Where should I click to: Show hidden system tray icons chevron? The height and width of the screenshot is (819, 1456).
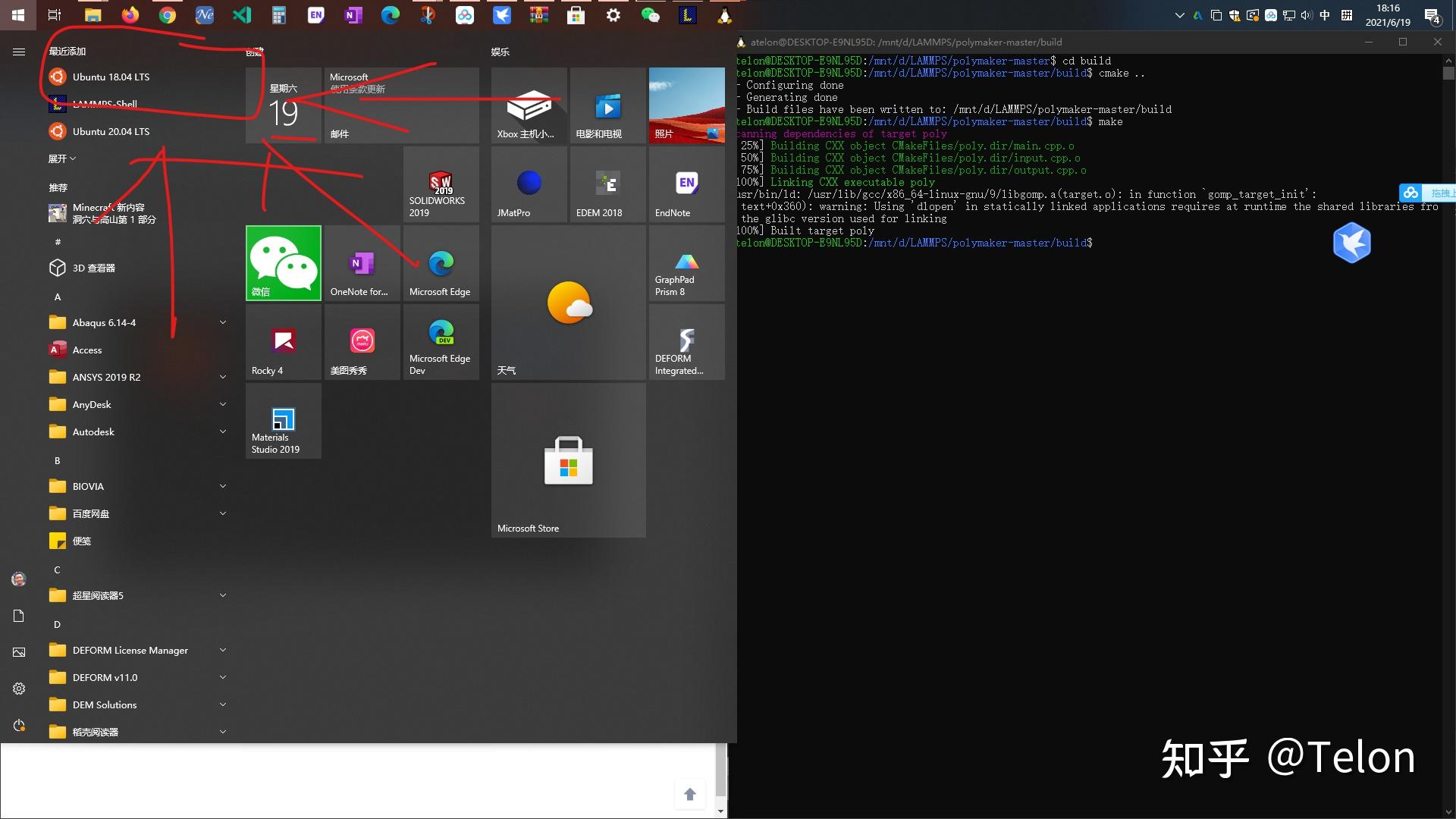pyautogui.click(x=1179, y=15)
